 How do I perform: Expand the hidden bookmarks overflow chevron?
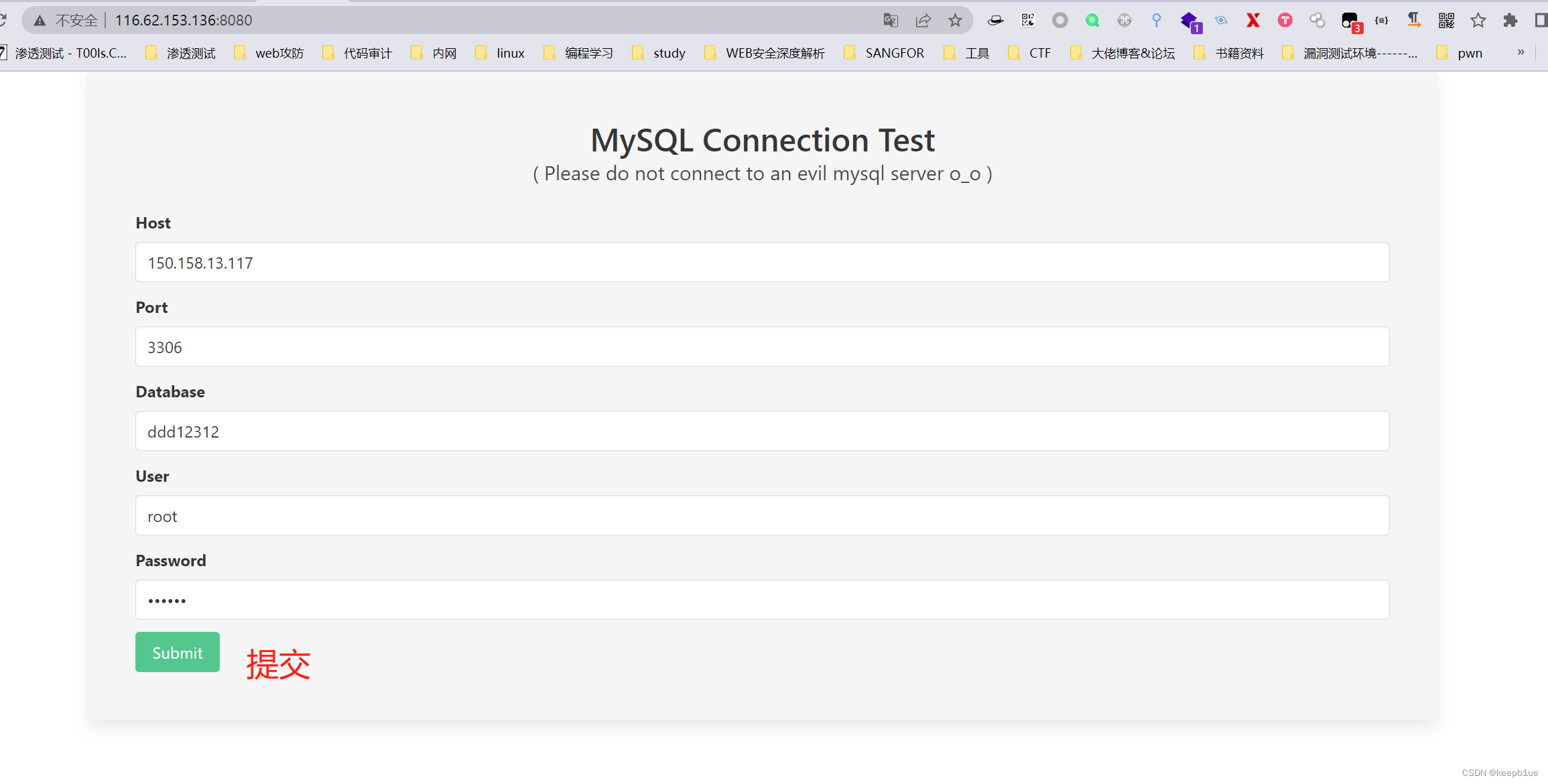(x=1521, y=52)
